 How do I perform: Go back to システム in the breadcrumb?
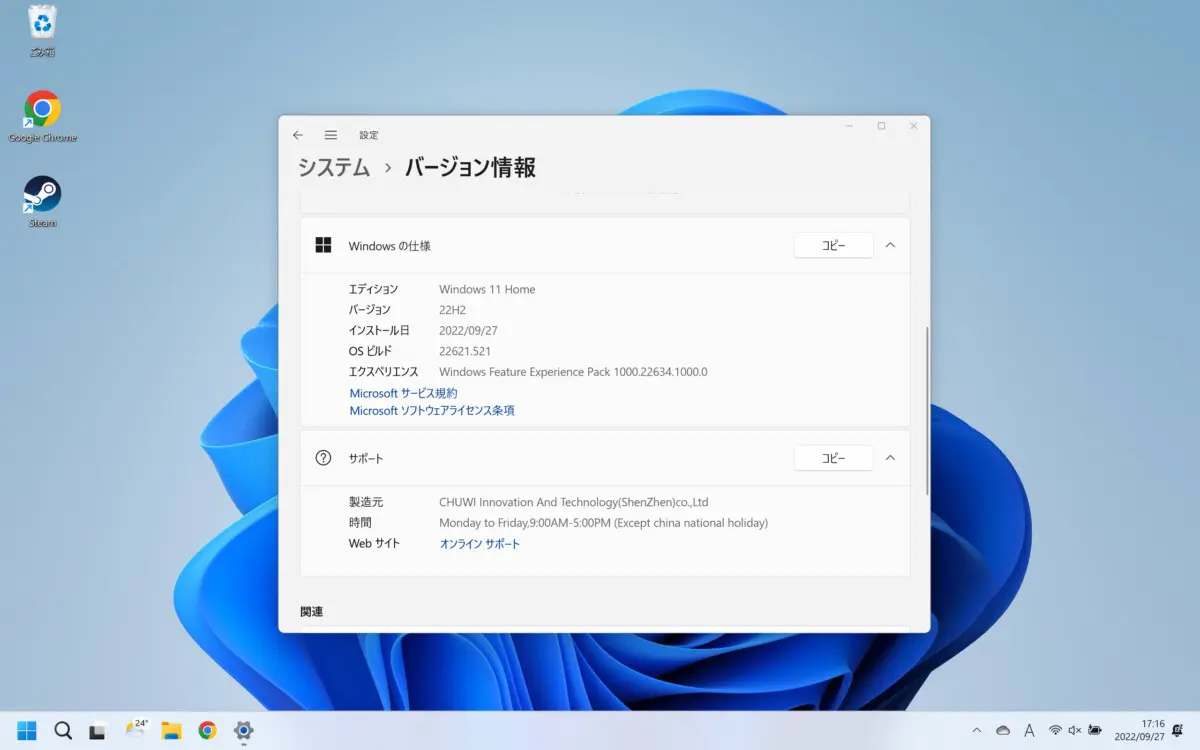point(332,167)
